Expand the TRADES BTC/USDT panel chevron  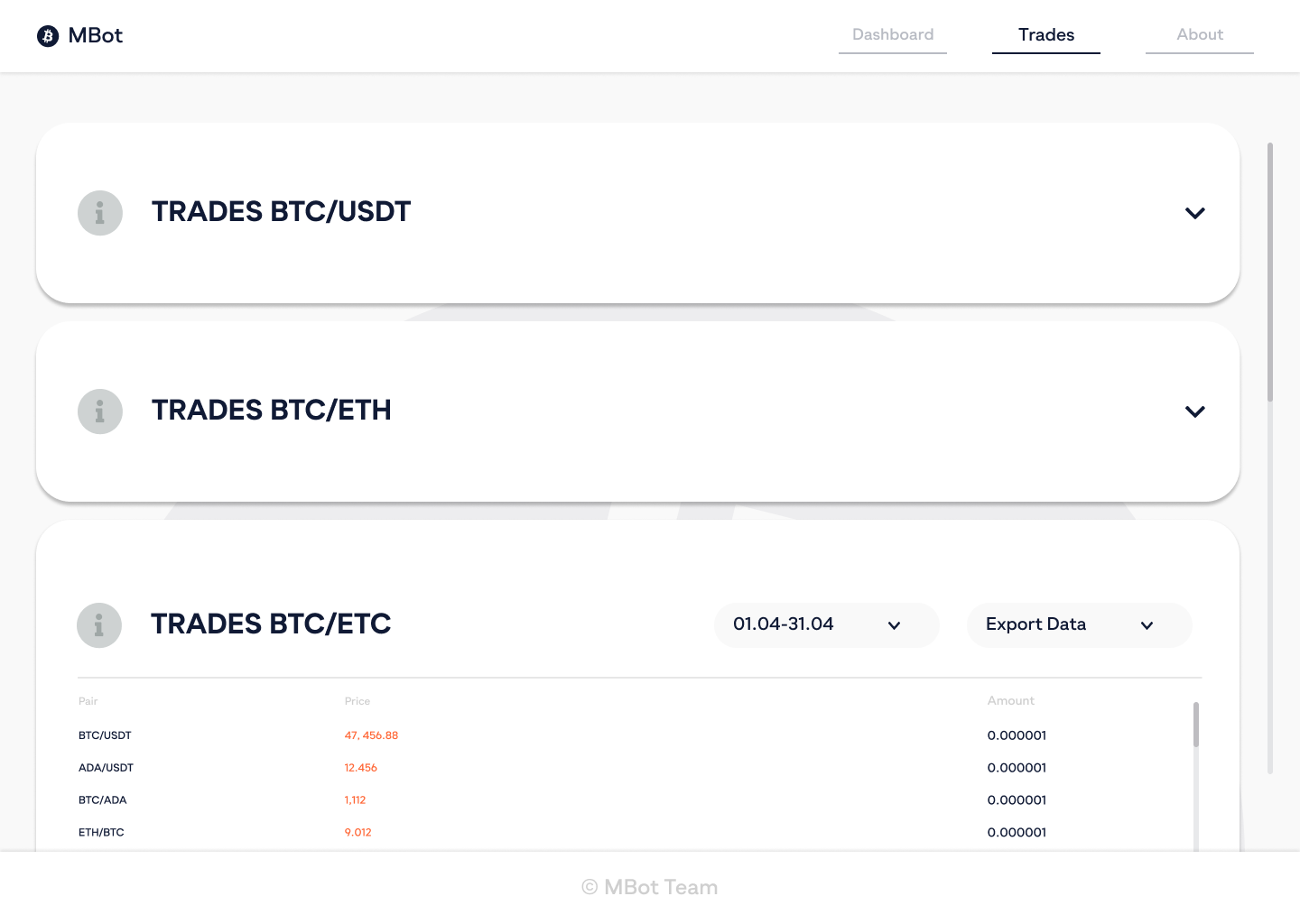pos(1194,214)
